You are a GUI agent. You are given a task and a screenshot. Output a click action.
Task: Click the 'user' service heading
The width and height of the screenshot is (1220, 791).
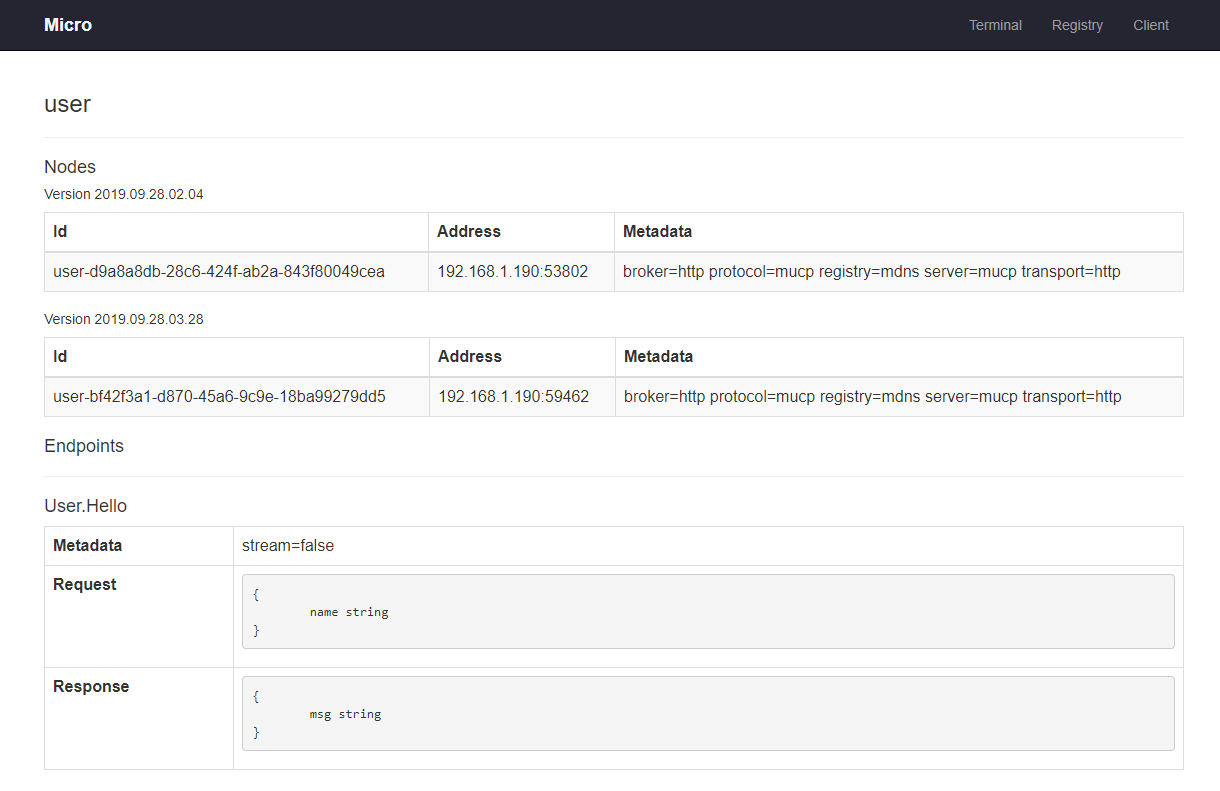pos(68,104)
